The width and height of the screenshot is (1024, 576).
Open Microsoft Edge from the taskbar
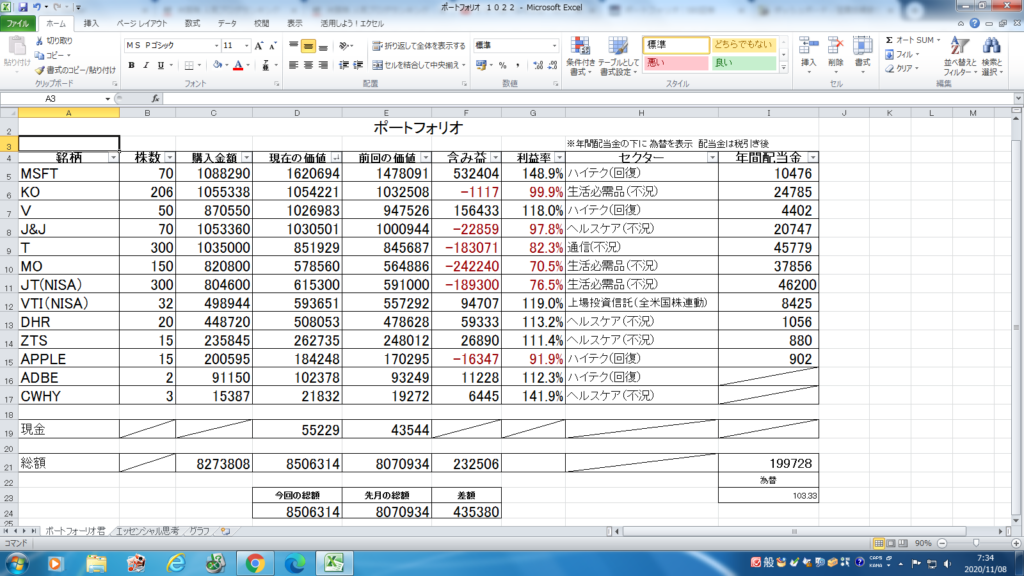pyautogui.click(x=295, y=563)
